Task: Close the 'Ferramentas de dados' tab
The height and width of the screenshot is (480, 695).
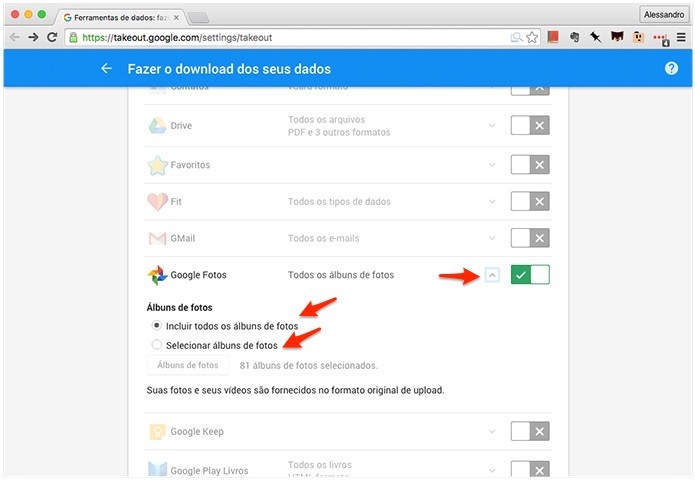Action: pos(176,18)
